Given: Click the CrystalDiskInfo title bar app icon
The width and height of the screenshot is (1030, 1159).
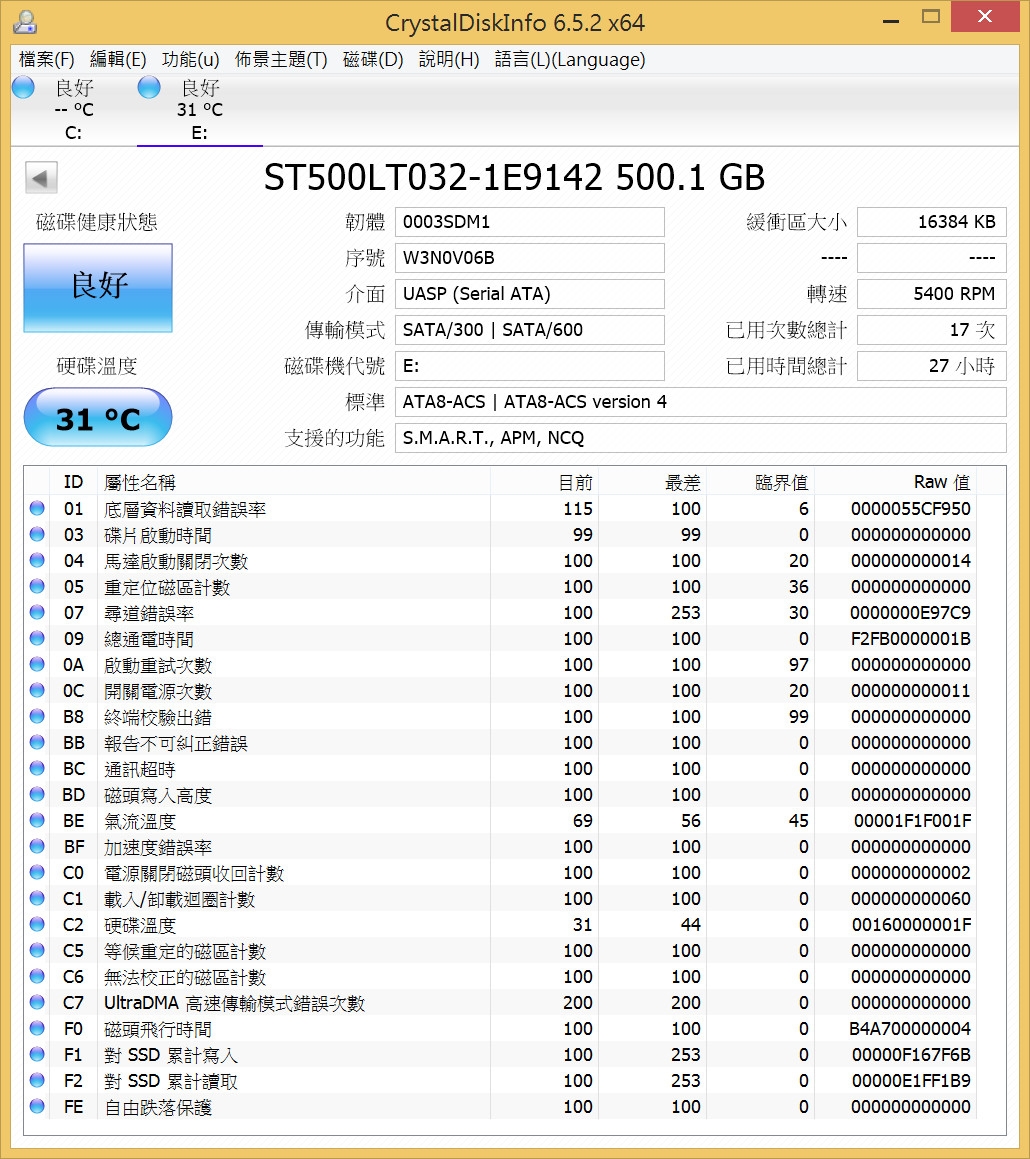Looking at the screenshot, I should tap(25, 22).
